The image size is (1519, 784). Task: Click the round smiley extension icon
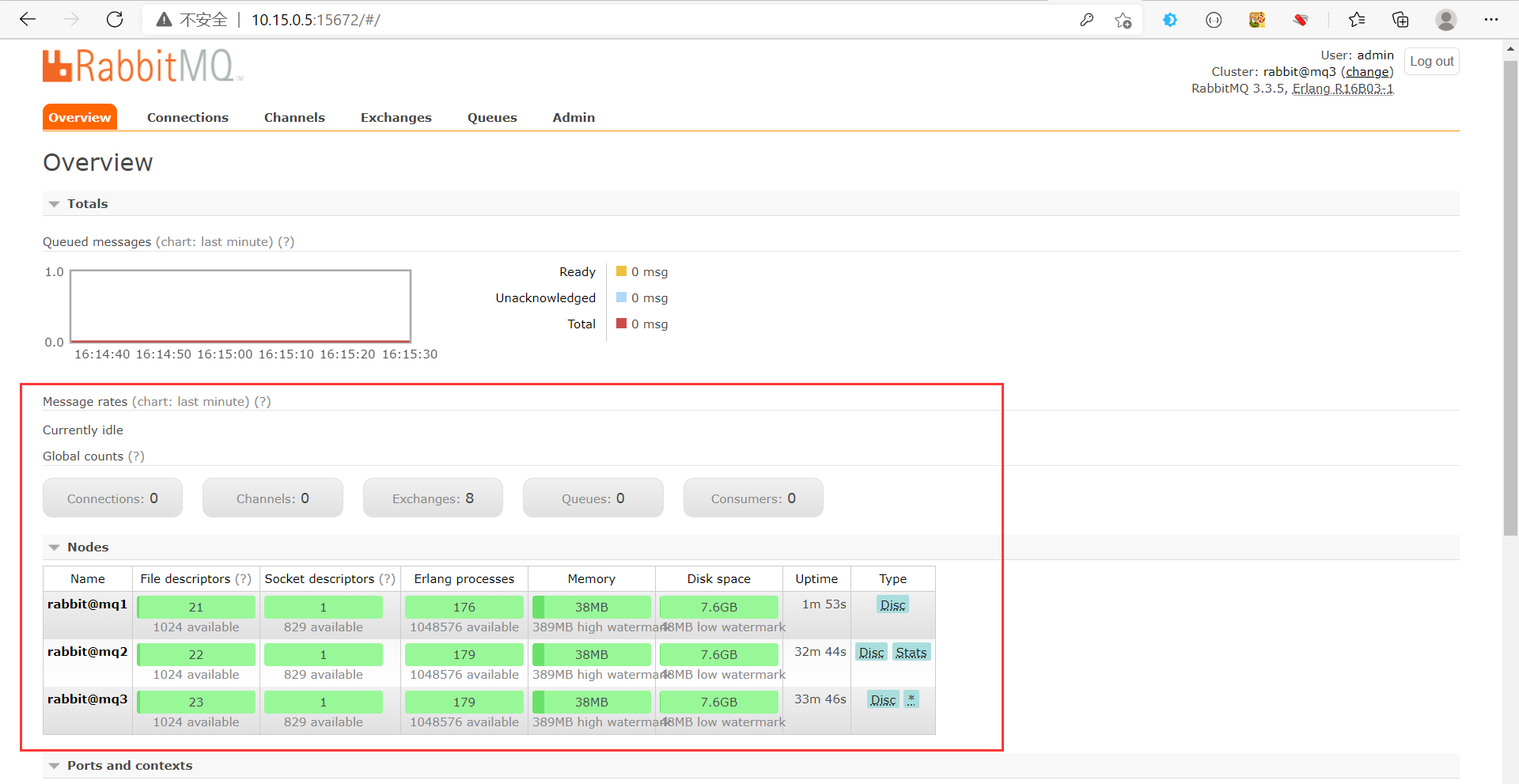(x=1214, y=20)
